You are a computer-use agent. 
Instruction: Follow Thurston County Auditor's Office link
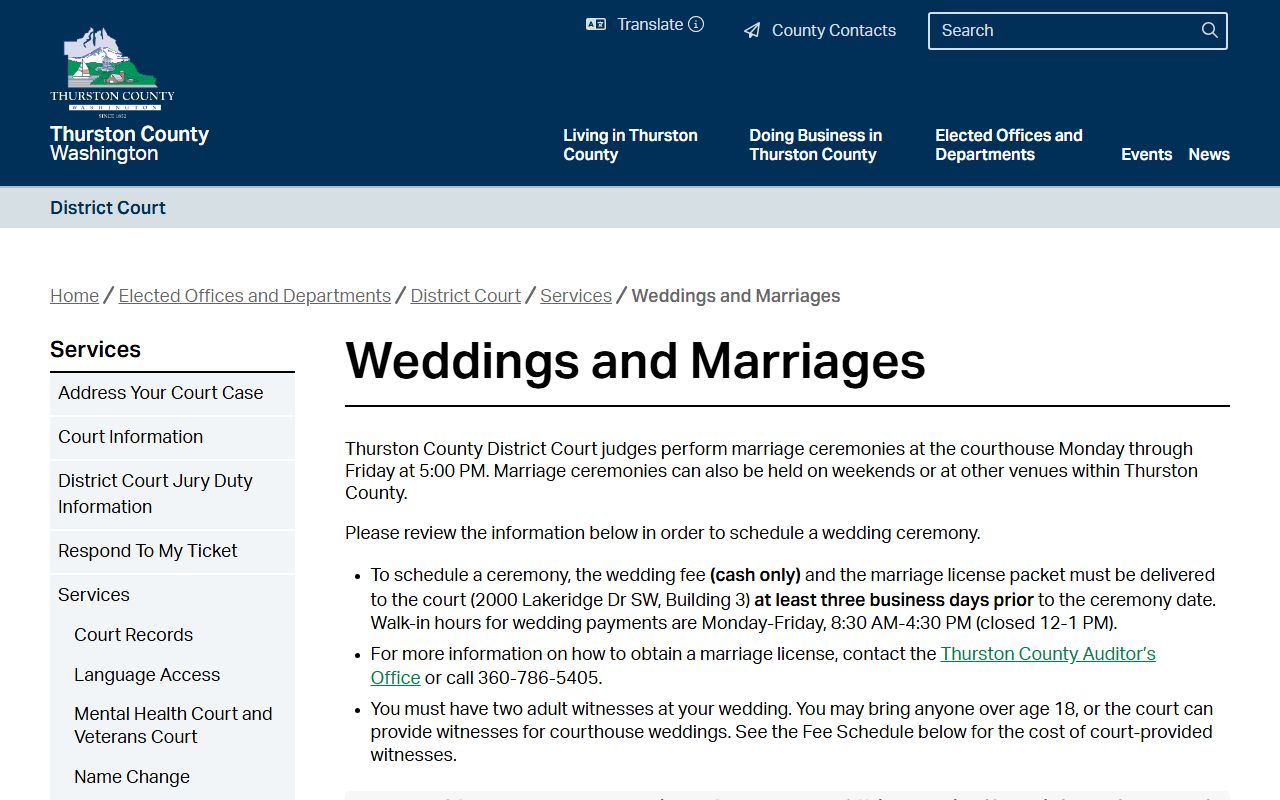(x=1048, y=654)
